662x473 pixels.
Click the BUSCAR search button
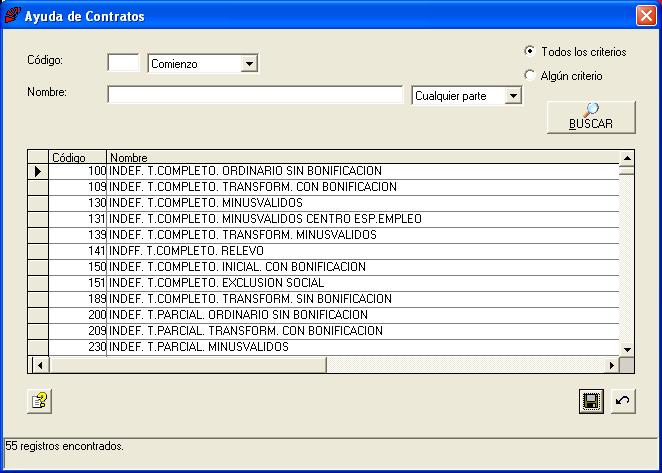pos(591,117)
